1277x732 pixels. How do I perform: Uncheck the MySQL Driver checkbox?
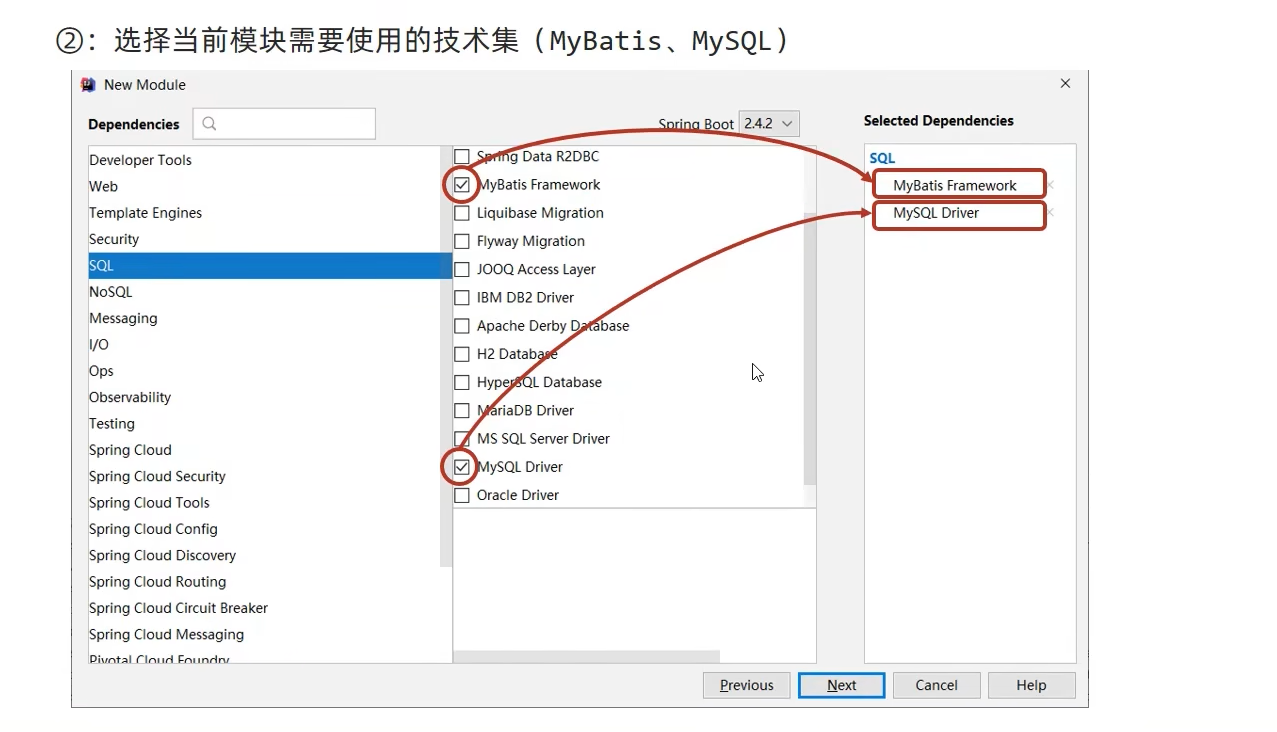click(x=462, y=467)
